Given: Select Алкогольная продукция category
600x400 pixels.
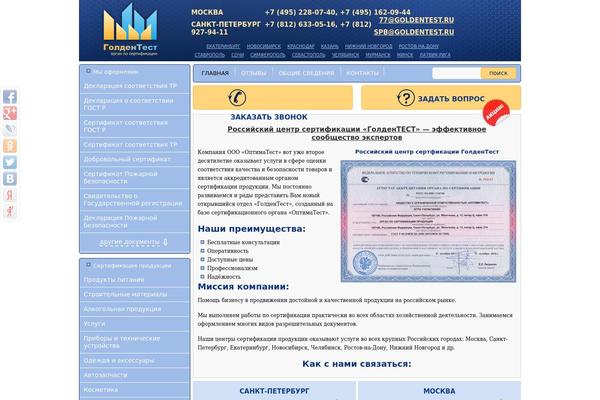Looking at the screenshot, I should click(134, 309).
